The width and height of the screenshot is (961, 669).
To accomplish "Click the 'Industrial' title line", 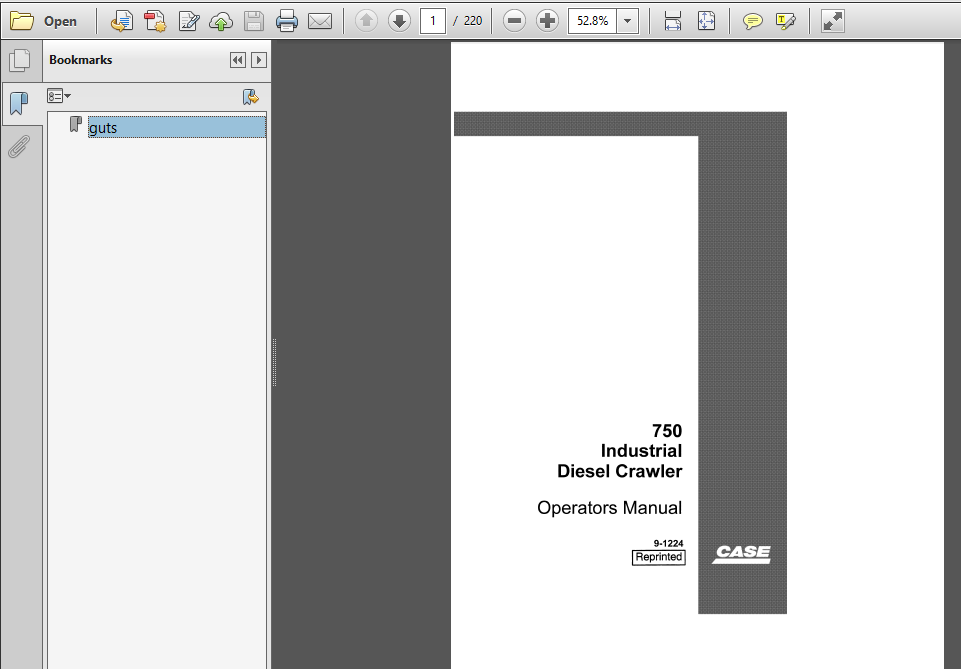I will tap(641, 451).
